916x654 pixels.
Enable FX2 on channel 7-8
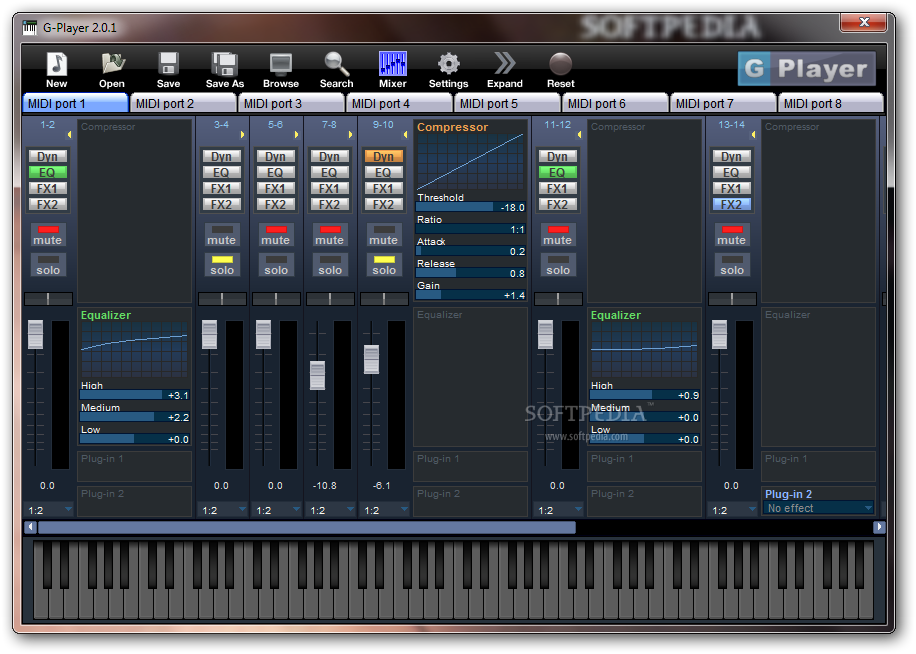[329, 204]
